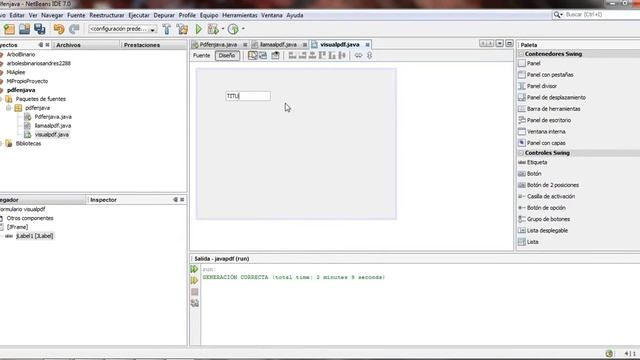Click the Profile Project icon
The width and height of the screenshot is (640, 360).
[x=233, y=29]
